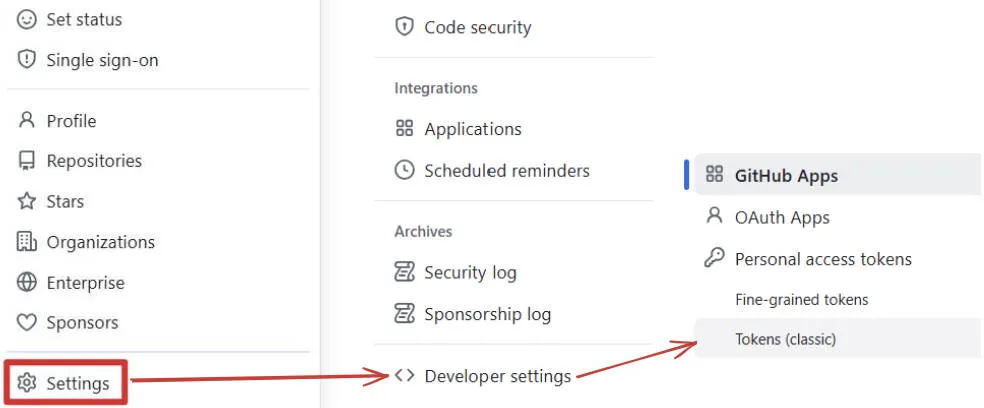Open Fine-grained tokens page
The image size is (984, 408).
click(x=801, y=299)
